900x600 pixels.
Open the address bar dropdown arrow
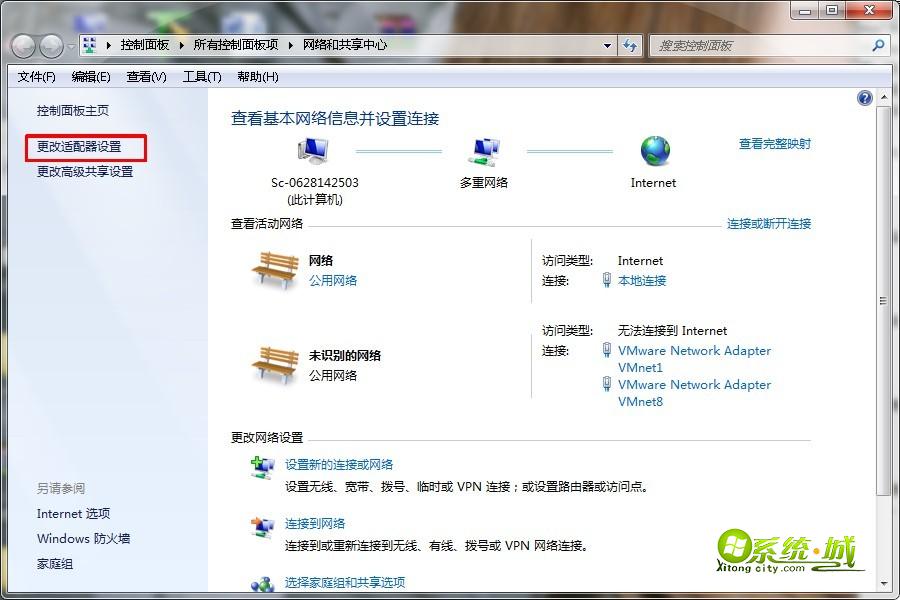tap(606, 46)
